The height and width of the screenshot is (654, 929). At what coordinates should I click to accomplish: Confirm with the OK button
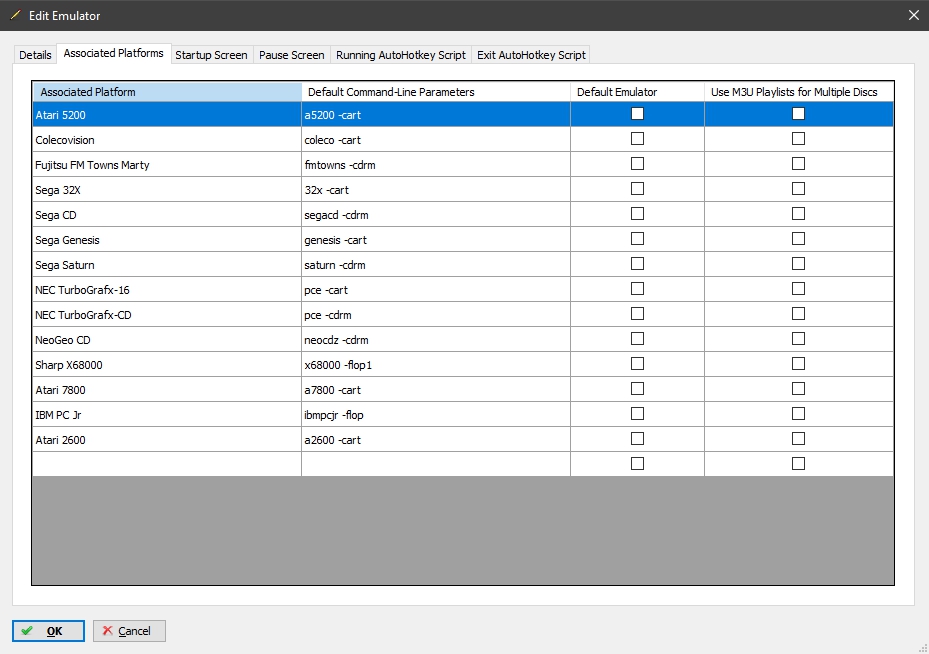click(x=48, y=631)
